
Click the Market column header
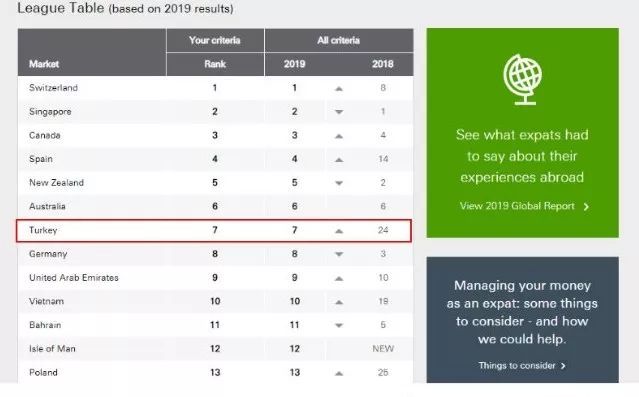click(x=44, y=64)
